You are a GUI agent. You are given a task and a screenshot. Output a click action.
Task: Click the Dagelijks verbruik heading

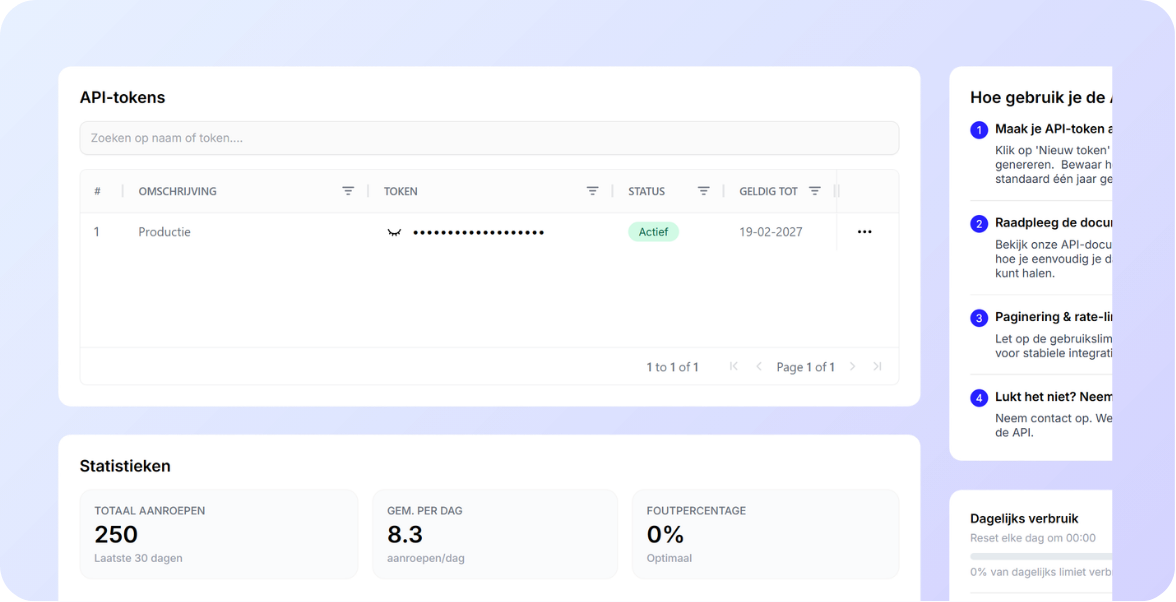(1024, 518)
